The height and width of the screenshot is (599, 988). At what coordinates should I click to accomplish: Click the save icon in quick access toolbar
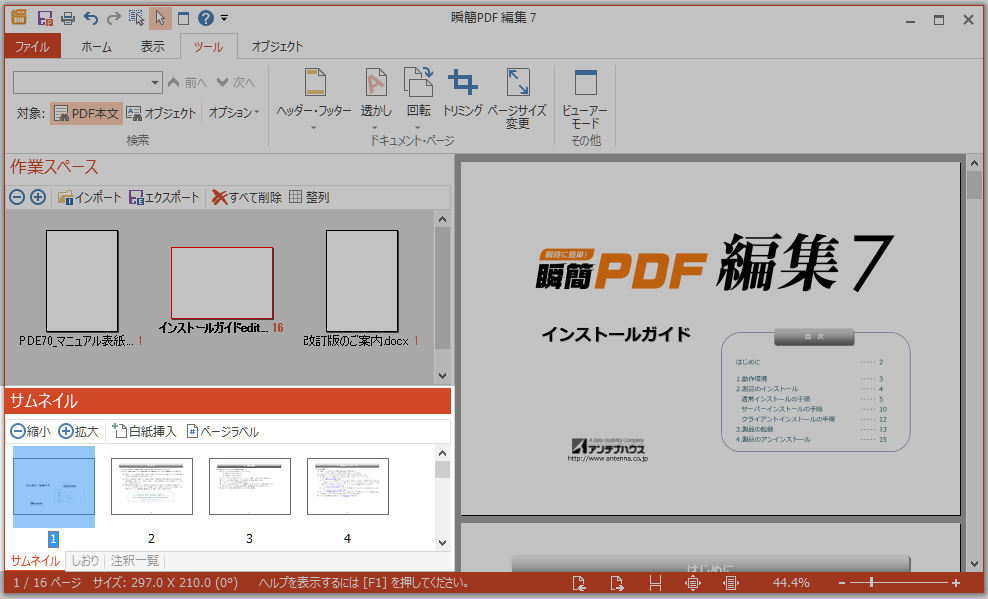45,18
